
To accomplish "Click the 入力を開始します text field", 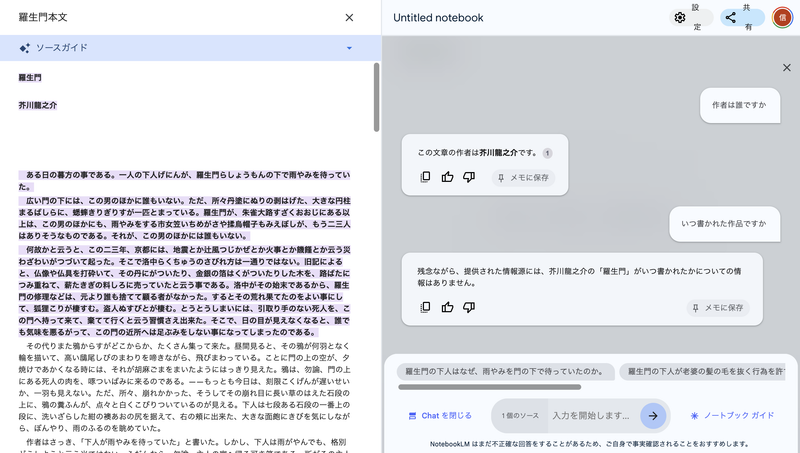I will click(590, 415).
